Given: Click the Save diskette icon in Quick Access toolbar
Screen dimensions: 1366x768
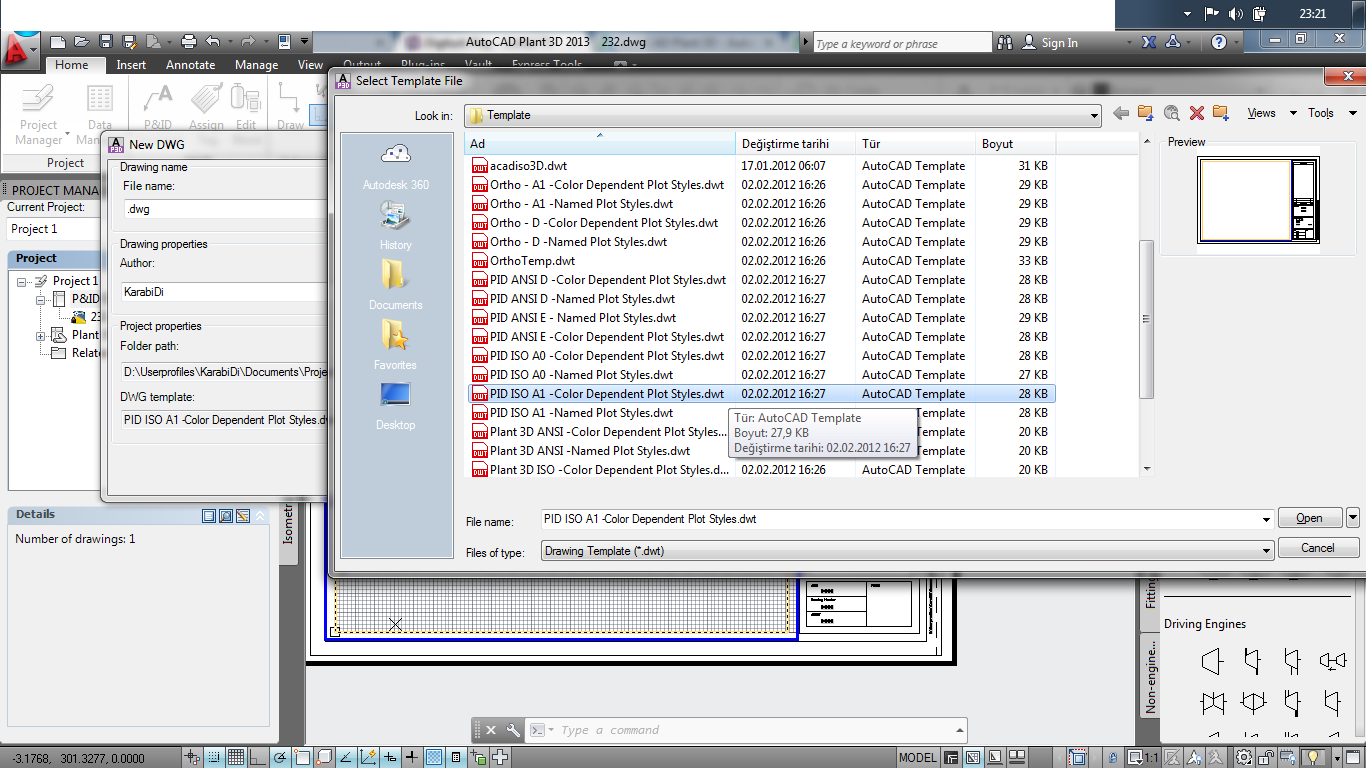Looking at the screenshot, I should click(106, 42).
